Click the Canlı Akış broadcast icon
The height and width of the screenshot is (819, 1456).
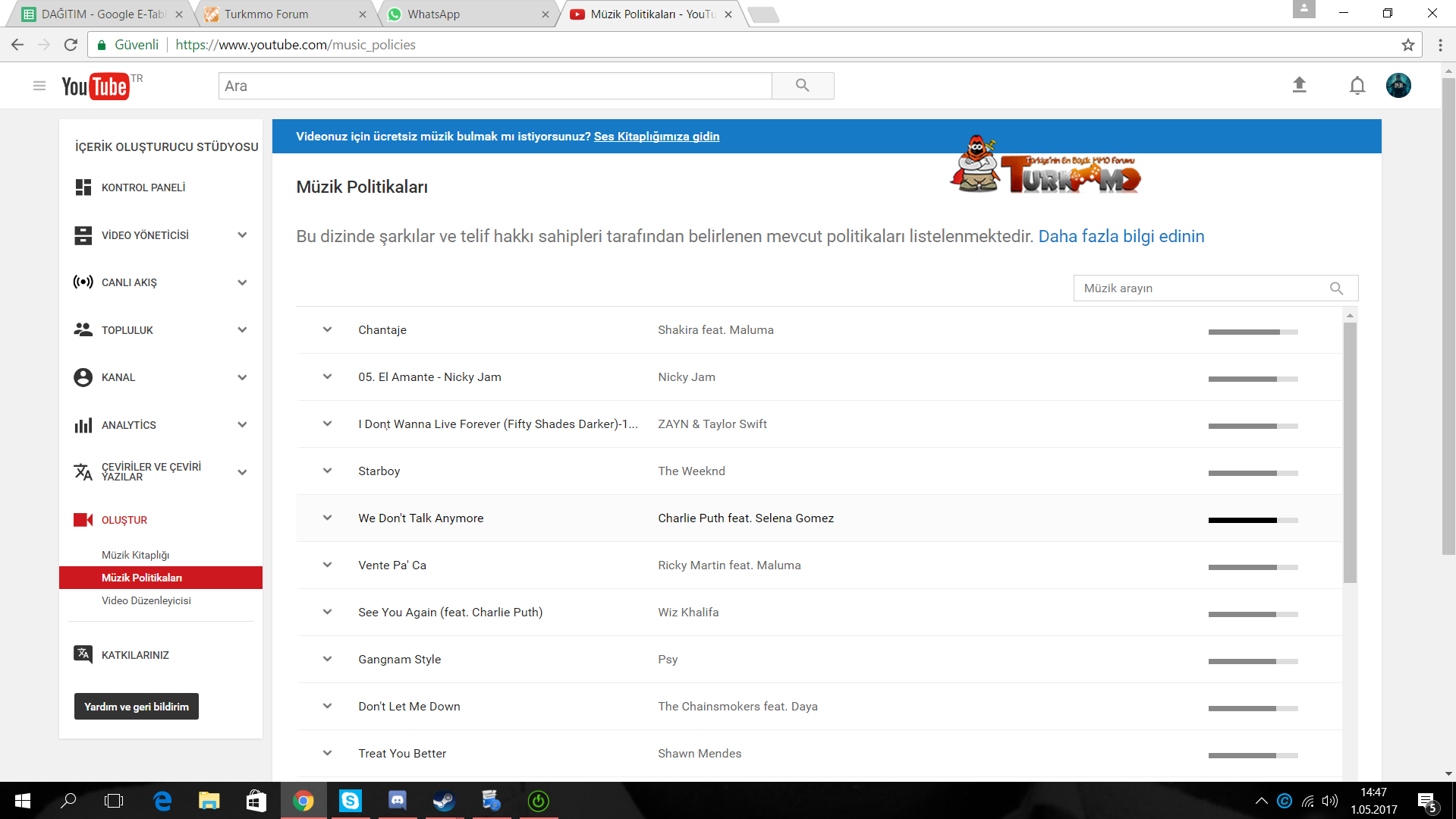tap(83, 282)
